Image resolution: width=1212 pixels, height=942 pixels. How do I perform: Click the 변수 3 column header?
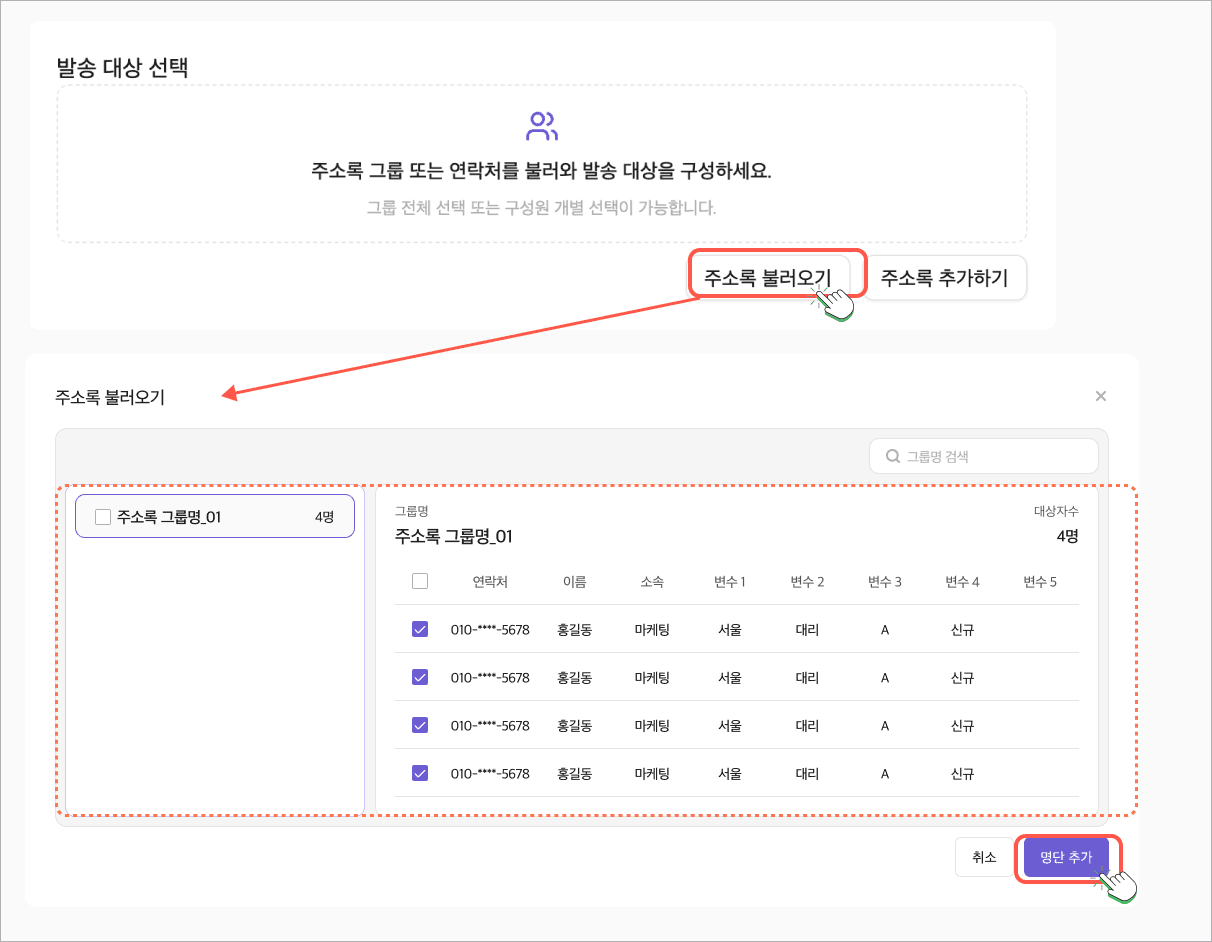tap(885, 582)
